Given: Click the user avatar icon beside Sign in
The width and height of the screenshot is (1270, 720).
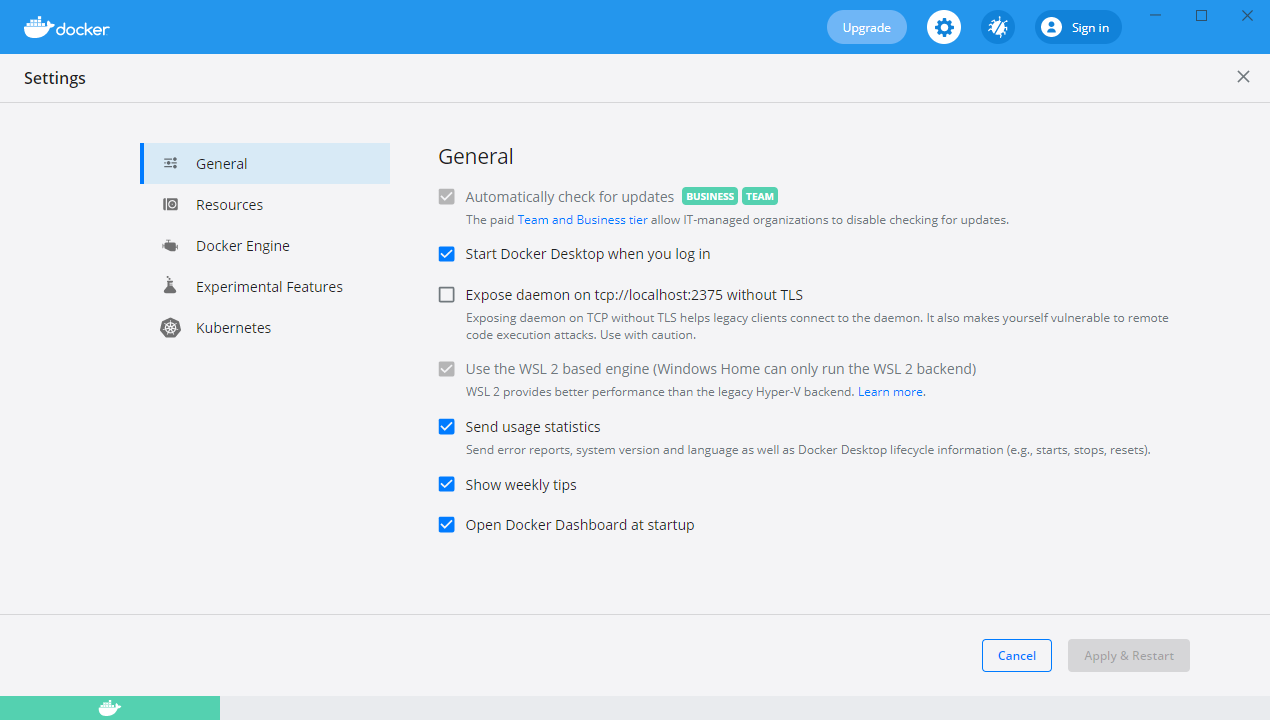Looking at the screenshot, I should (x=1051, y=27).
